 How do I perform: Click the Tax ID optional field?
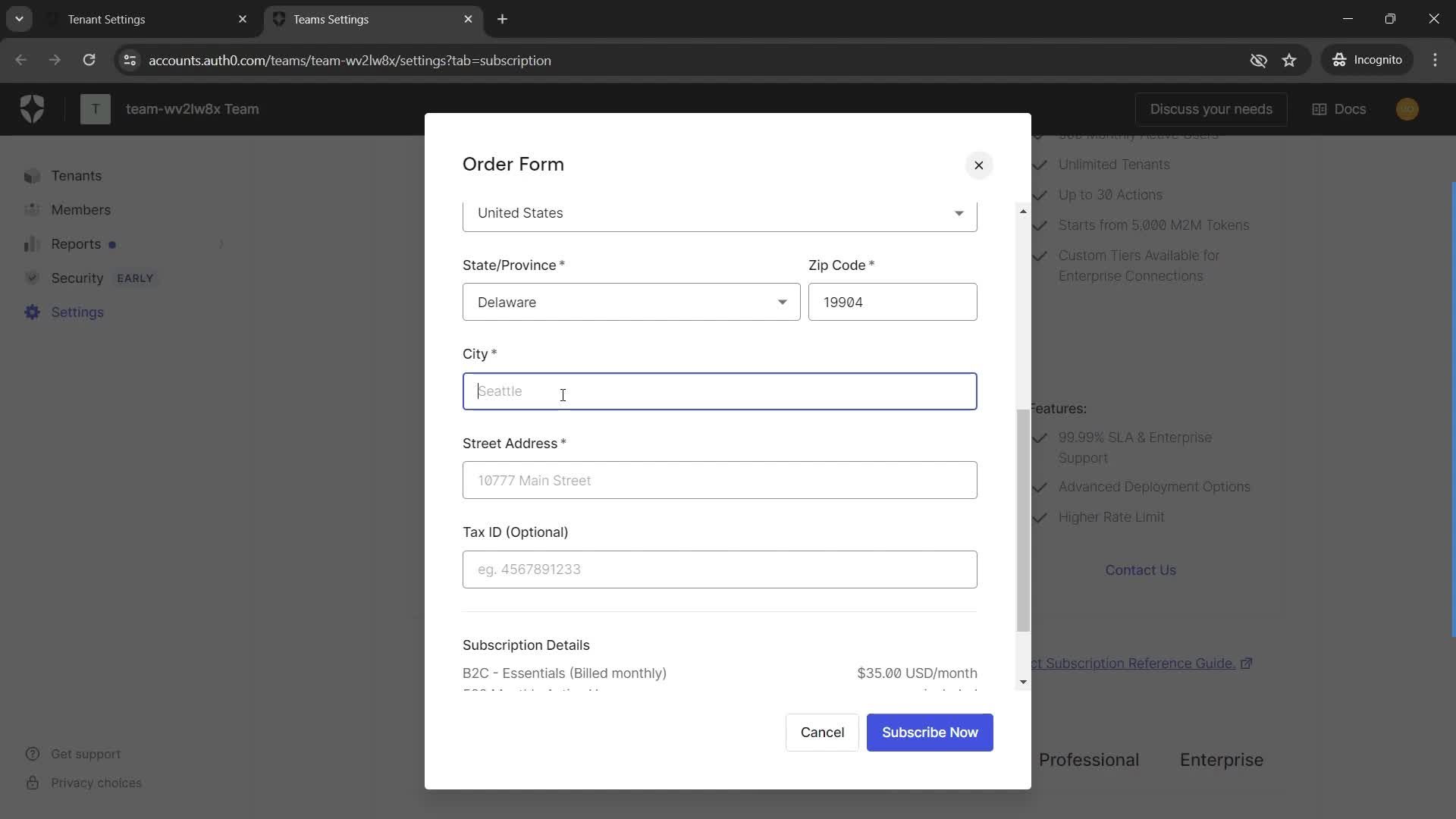[x=720, y=570]
